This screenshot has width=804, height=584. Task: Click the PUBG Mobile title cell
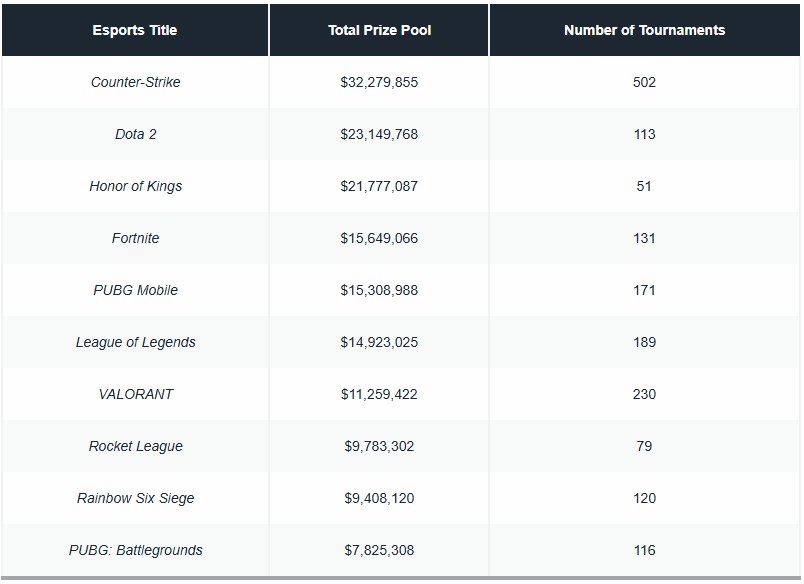click(135, 290)
